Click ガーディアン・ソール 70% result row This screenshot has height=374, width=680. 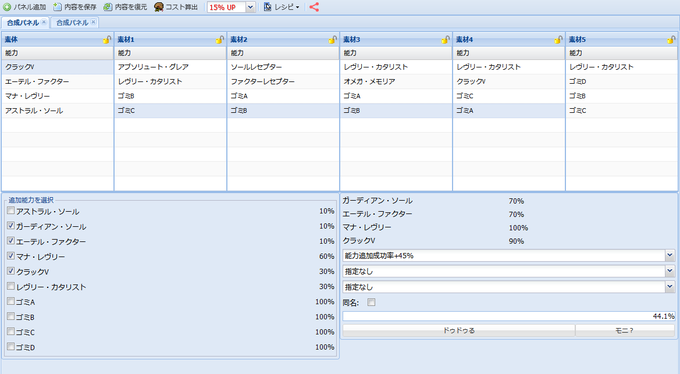coord(509,201)
